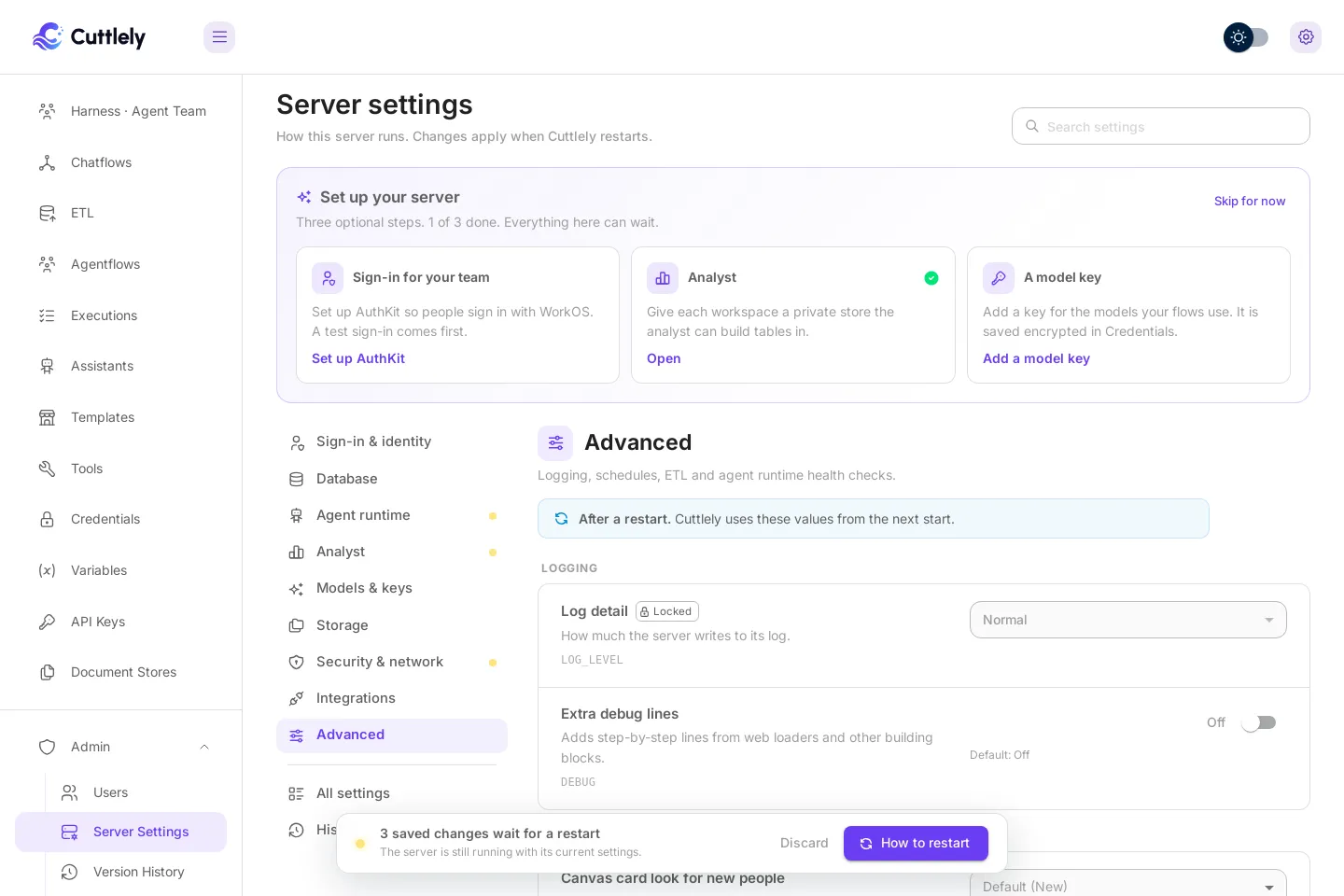
Task: Toggle the light/dark theme switch
Action: [1246, 37]
